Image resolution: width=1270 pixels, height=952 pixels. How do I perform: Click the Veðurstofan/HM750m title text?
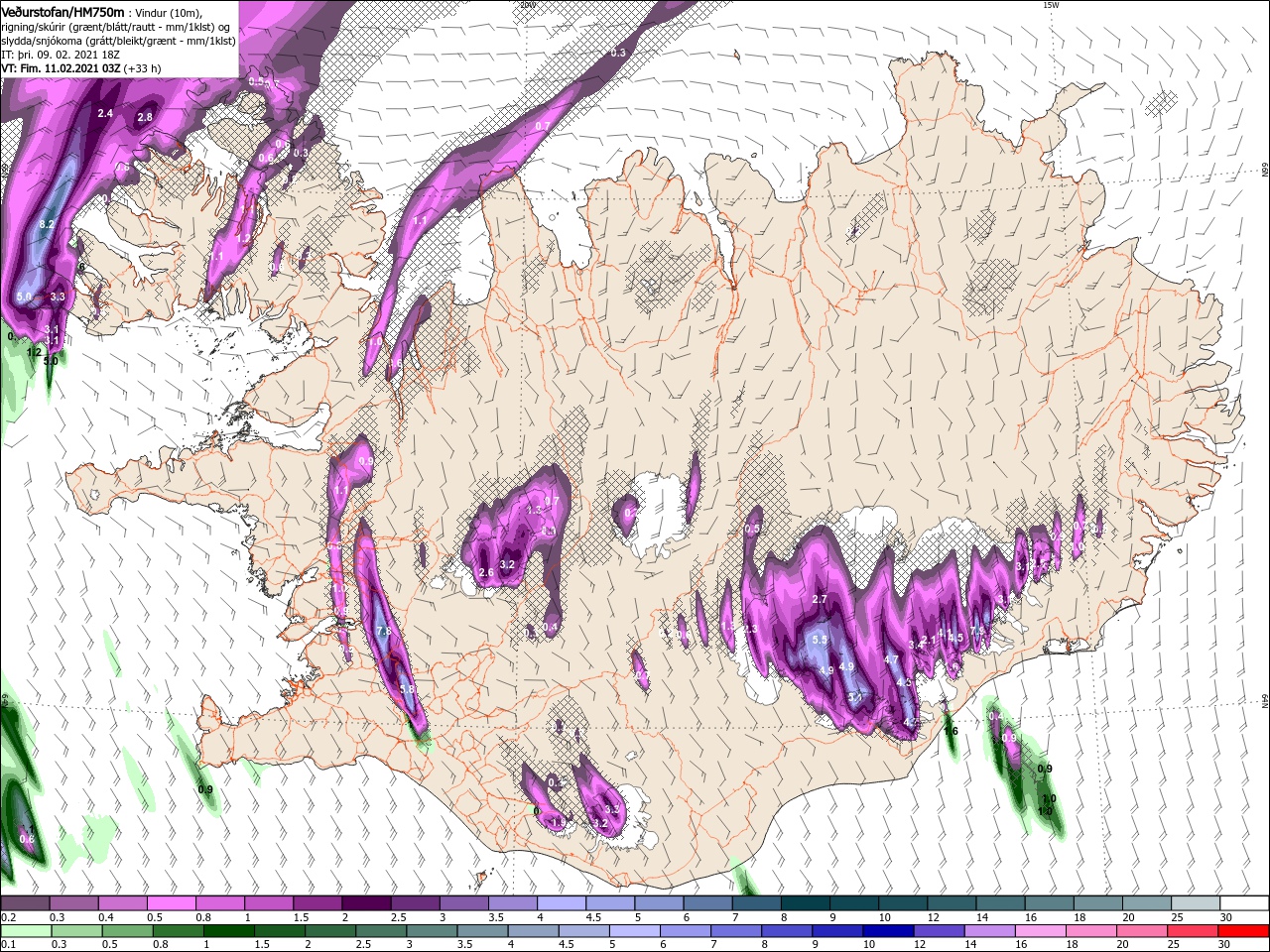click(x=63, y=11)
